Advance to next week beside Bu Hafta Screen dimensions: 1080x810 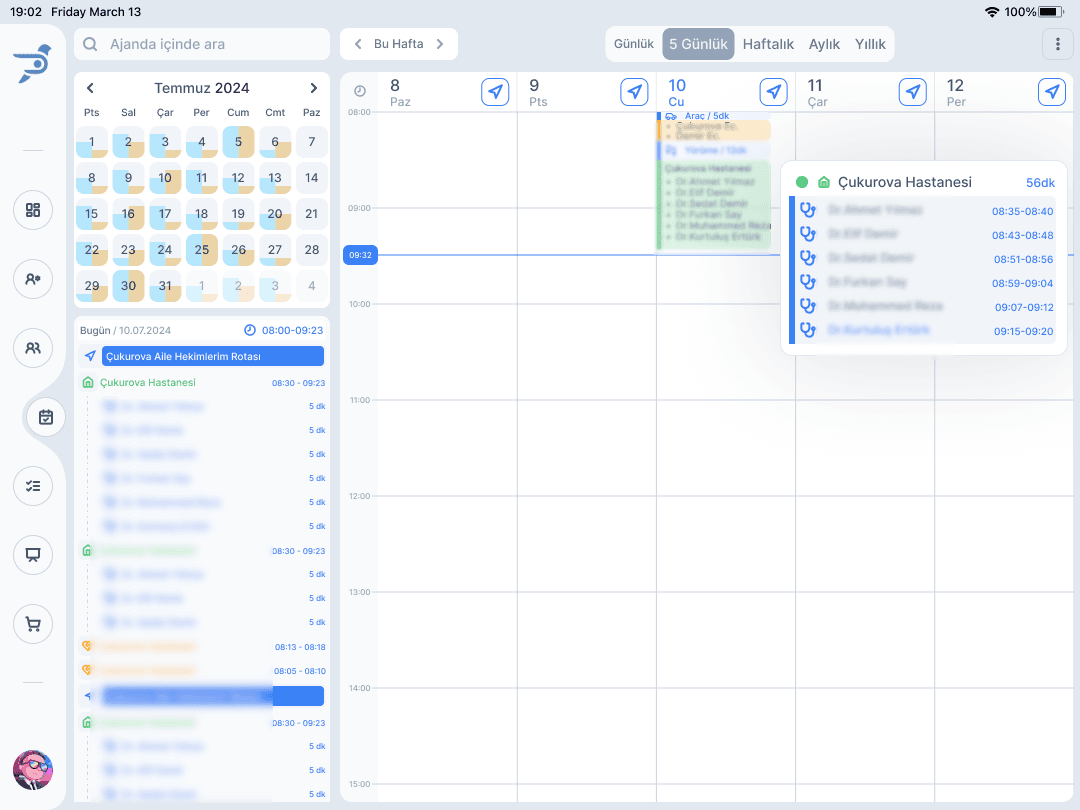coord(439,44)
